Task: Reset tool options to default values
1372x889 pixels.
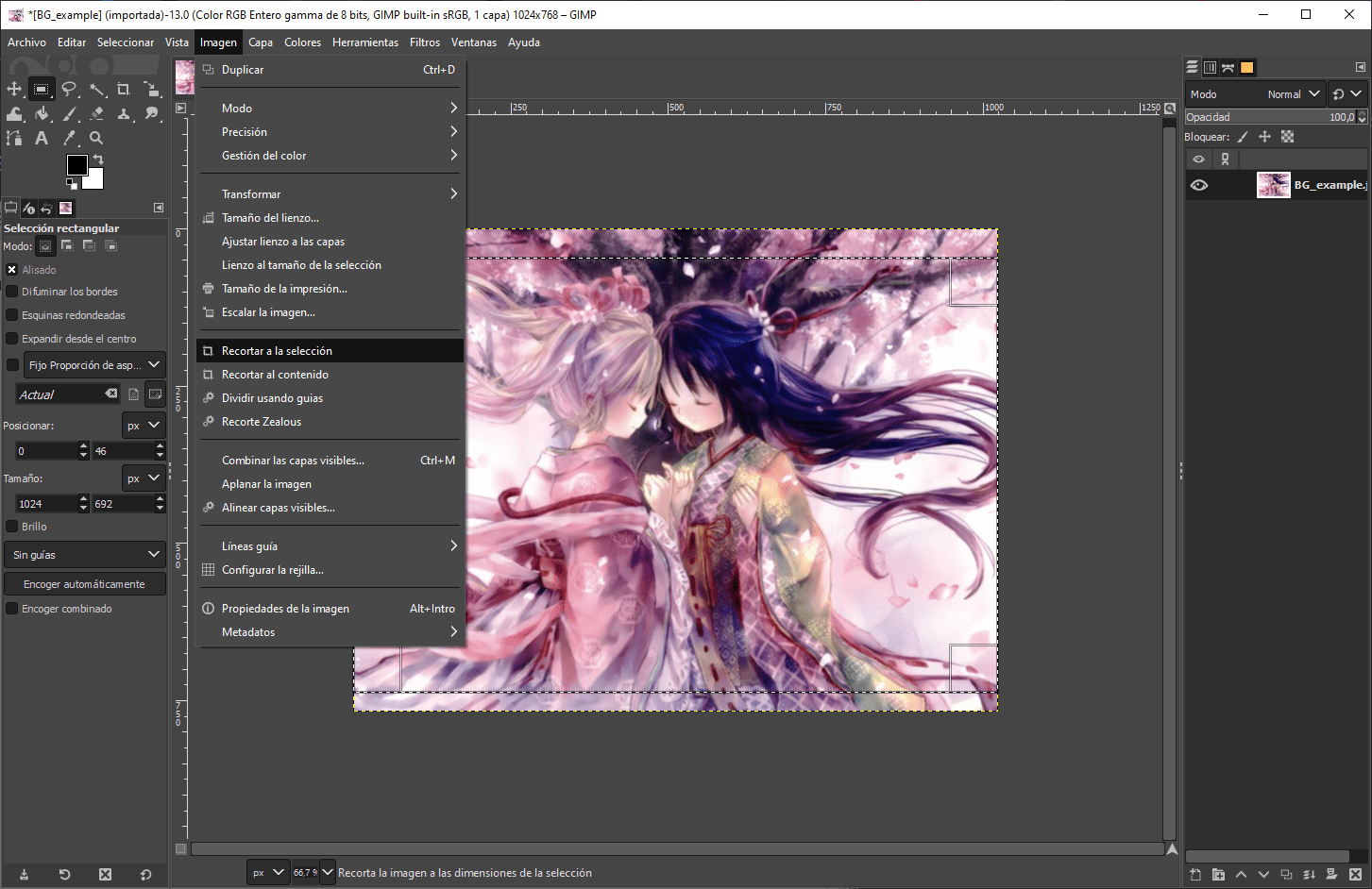Action: click(x=145, y=874)
